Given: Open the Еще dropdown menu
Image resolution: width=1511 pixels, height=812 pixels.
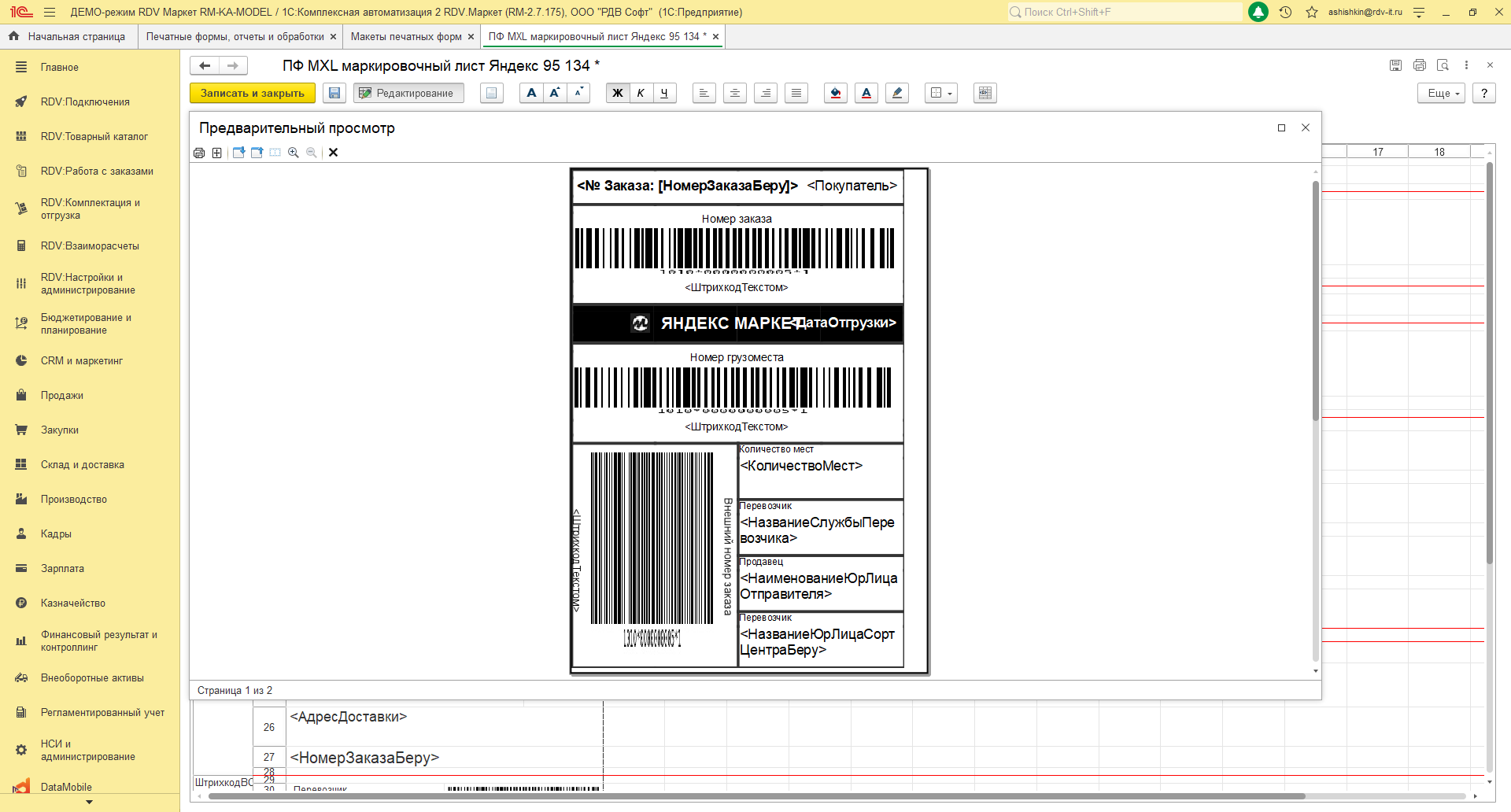Looking at the screenshot, I should [x=1443, y=93].
